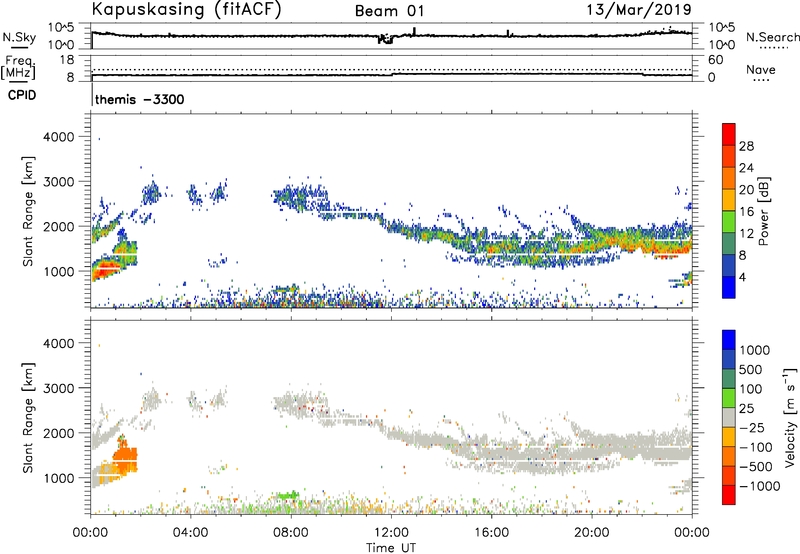
Task: Click the '-25' label on Velocity color bar
Action: tap(752, 428)
